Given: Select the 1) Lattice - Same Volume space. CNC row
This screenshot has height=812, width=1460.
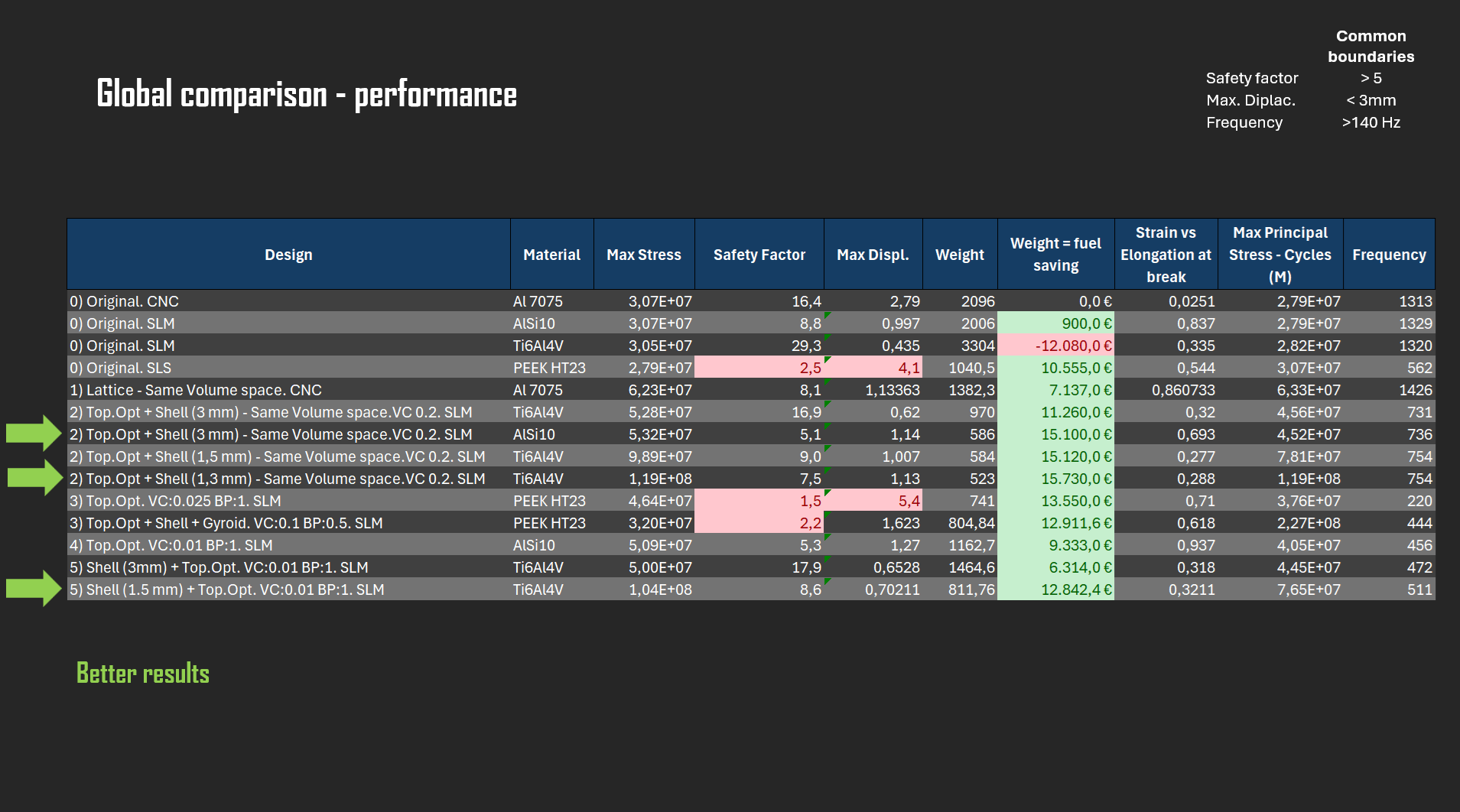Looking at the screenshot, I should [288, 390].
